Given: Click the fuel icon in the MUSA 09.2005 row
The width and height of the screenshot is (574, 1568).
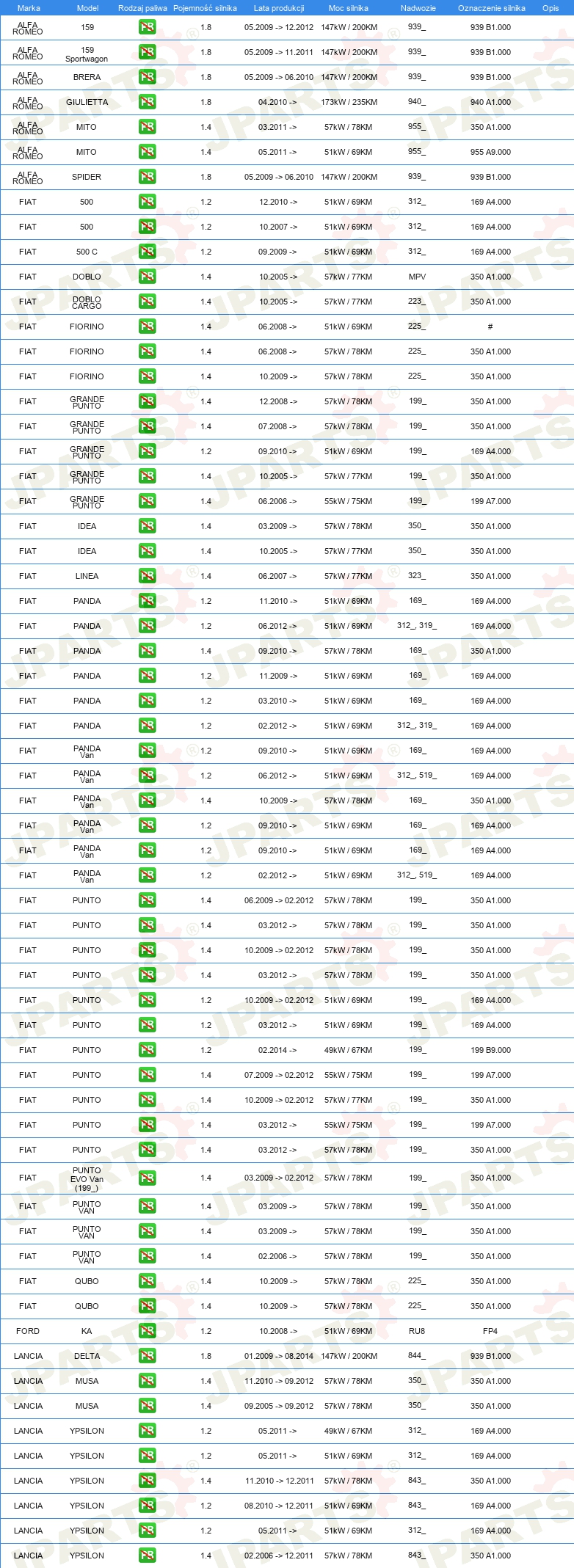Looking at the screenshot, I should 147,1406.
